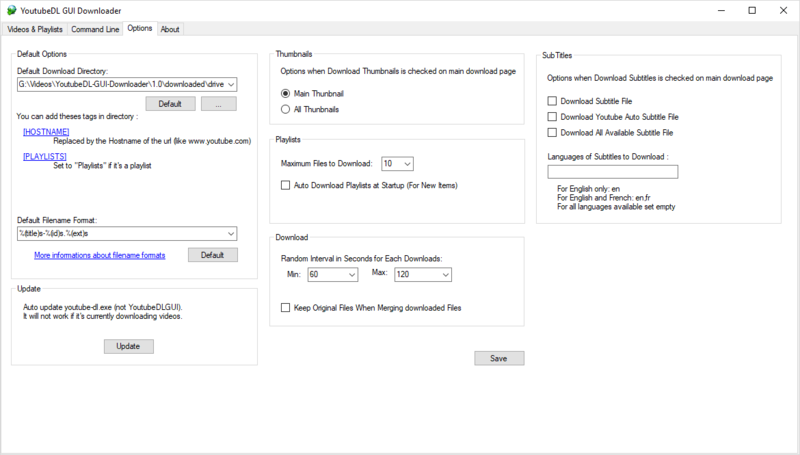Minimize the YoutubeDL GUI Downloader window

[721, 10]
